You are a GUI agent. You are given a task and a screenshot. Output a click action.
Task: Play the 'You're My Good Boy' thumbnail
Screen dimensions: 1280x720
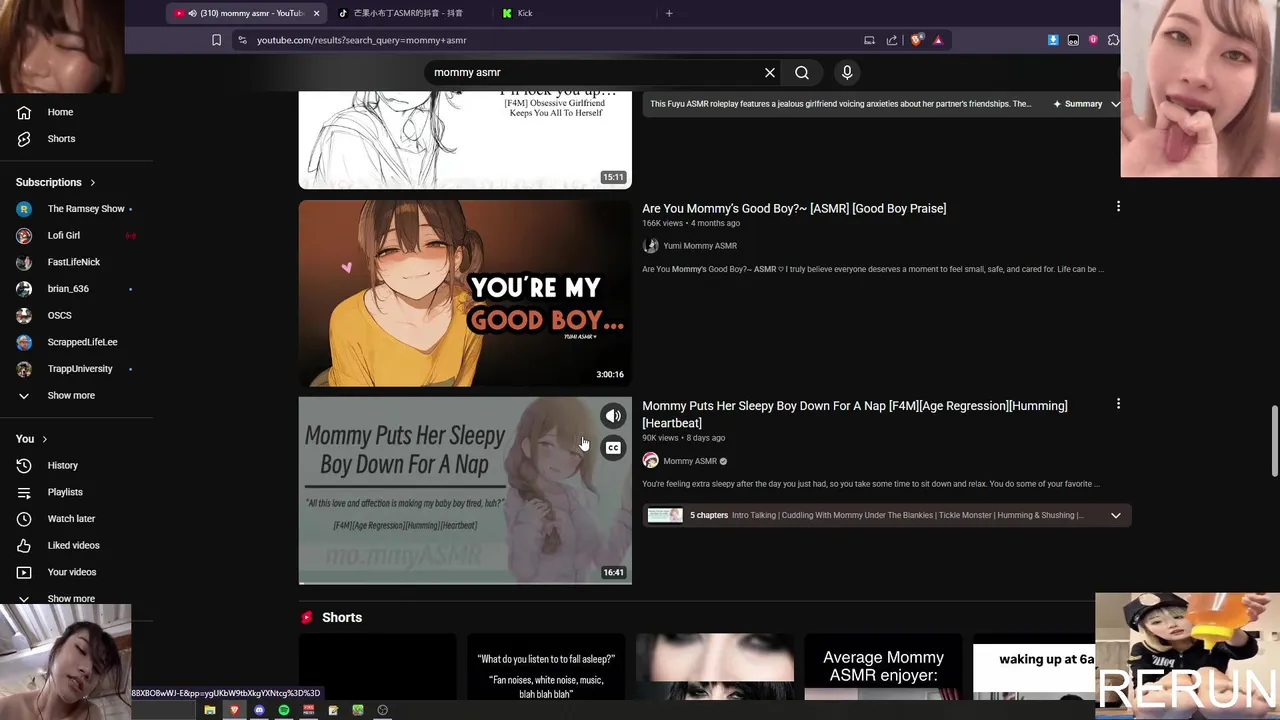(465, 293)
